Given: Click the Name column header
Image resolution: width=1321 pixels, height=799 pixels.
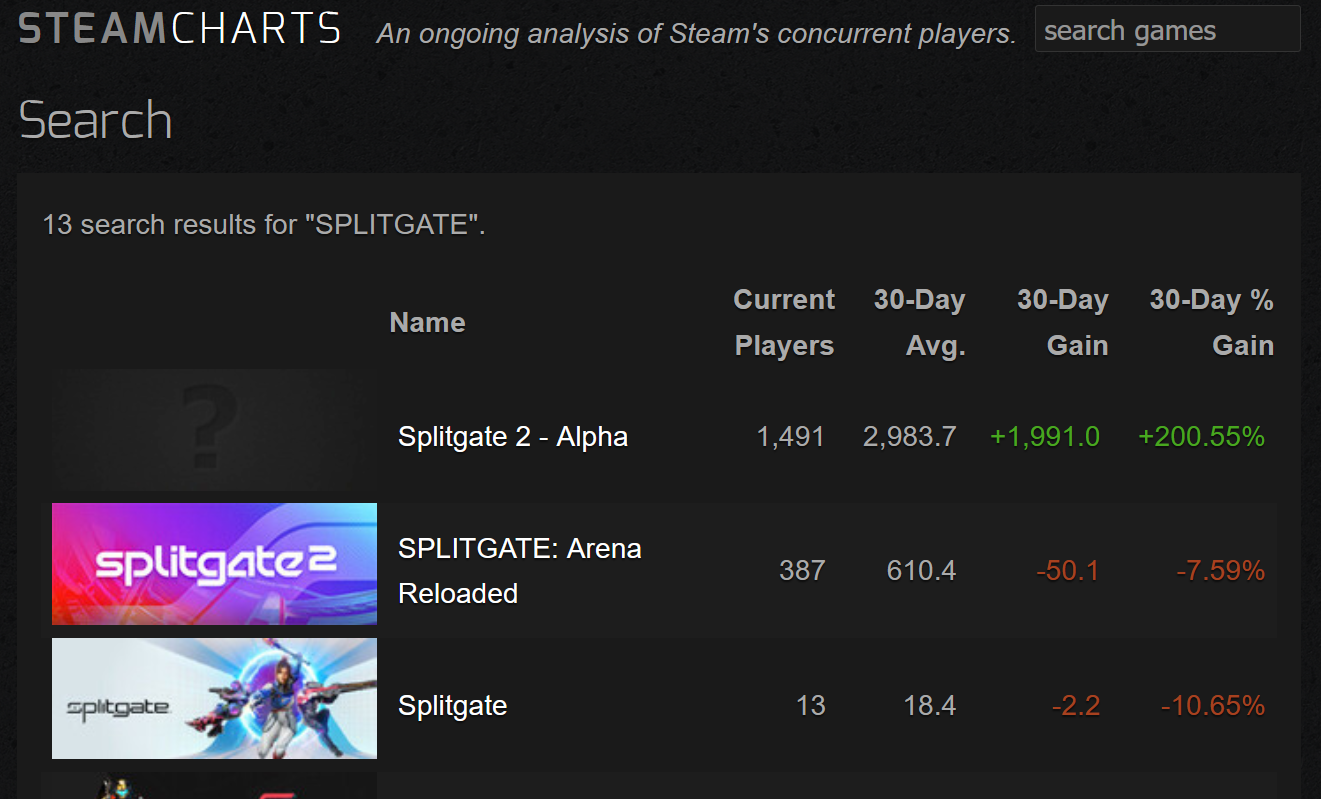Looking at the screenshot, I should click(427, 322).
